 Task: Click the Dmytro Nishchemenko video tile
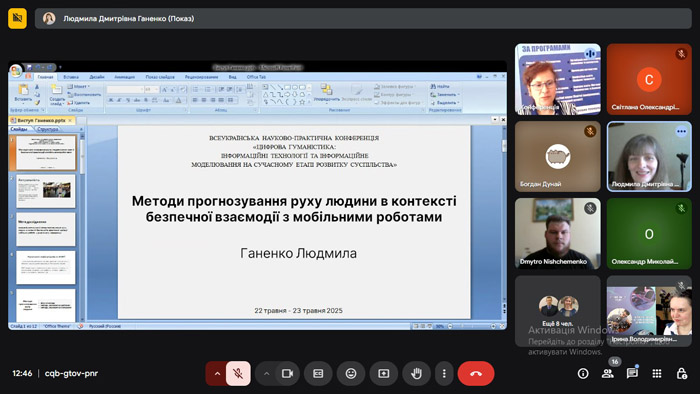pos(558,234)
